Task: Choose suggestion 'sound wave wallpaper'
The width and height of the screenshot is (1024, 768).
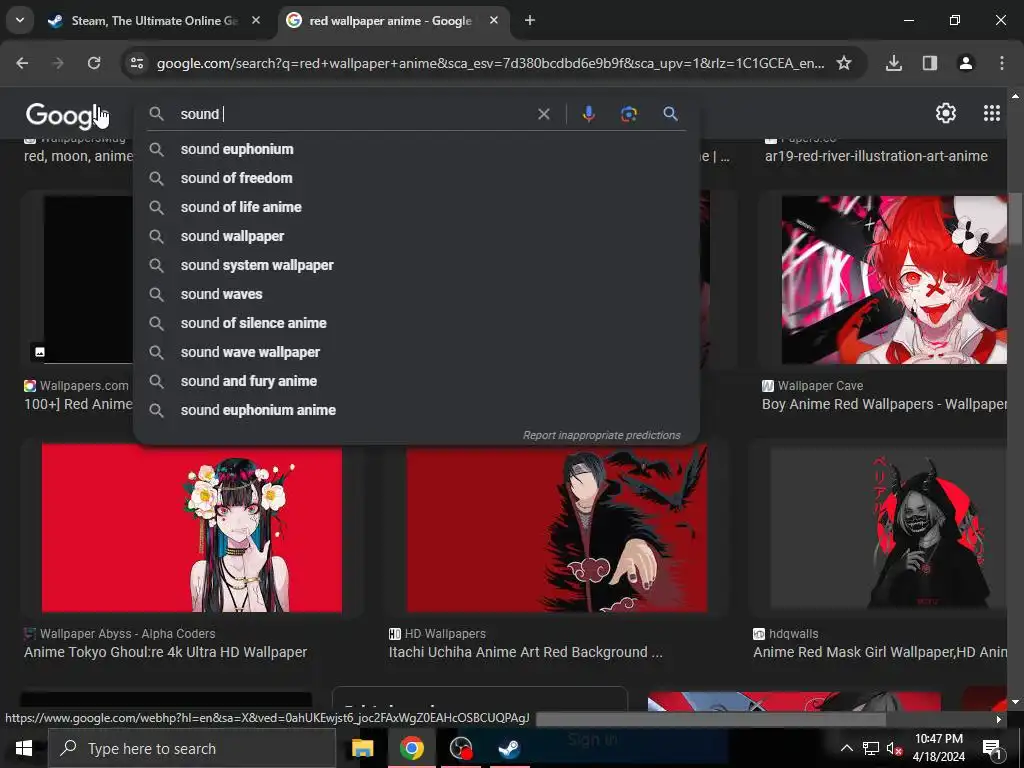Action: click(416, 352)
